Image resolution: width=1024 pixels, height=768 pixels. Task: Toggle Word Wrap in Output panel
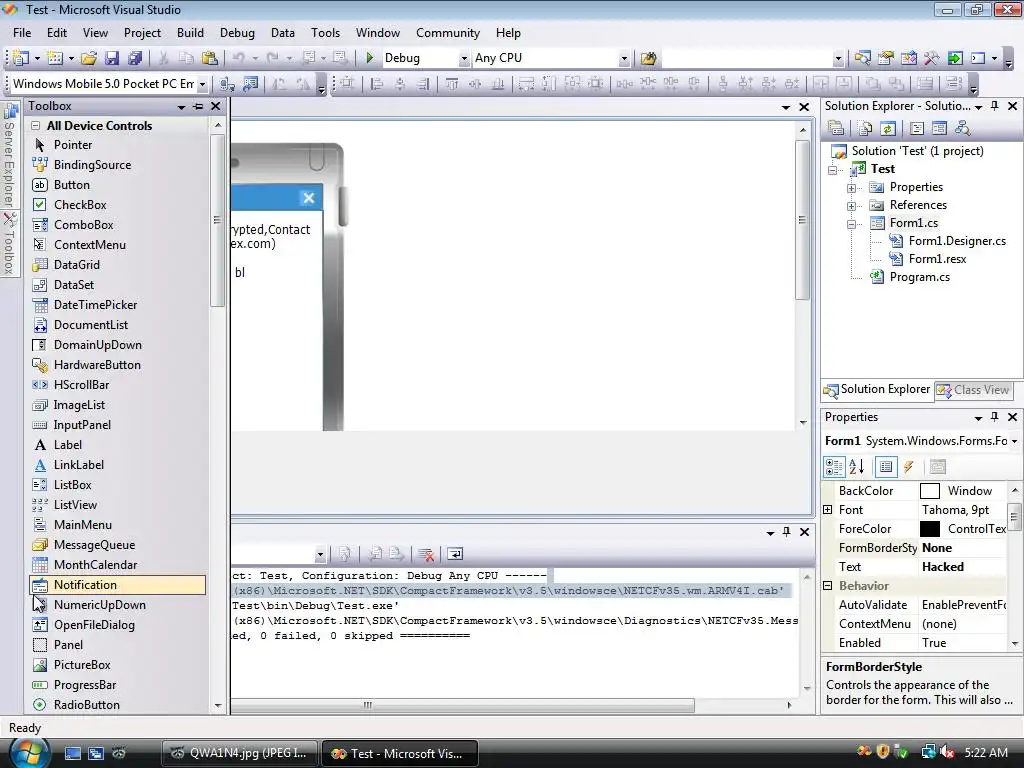tap(455, 554)
